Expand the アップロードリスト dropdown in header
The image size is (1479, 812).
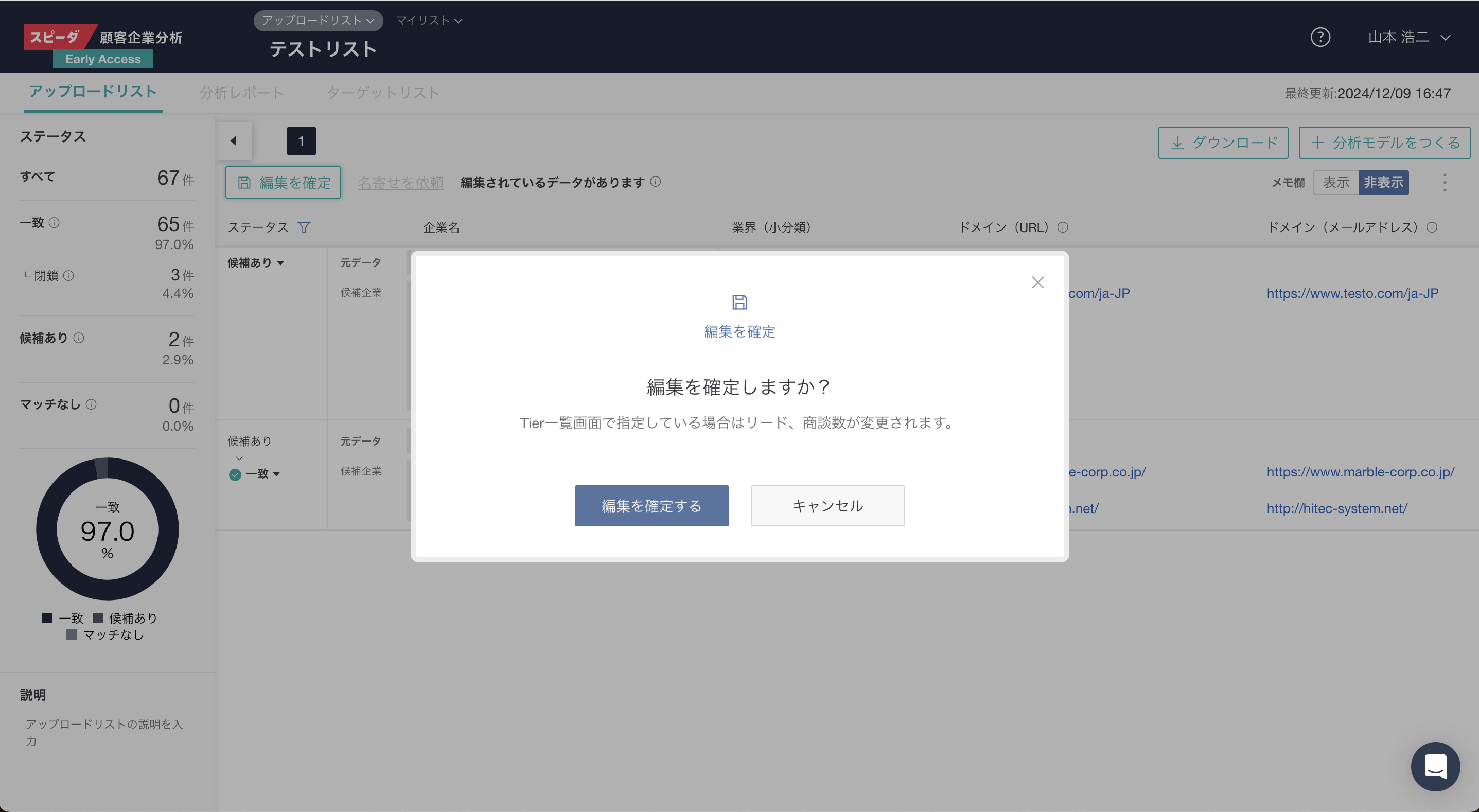(x=318, y=21)
